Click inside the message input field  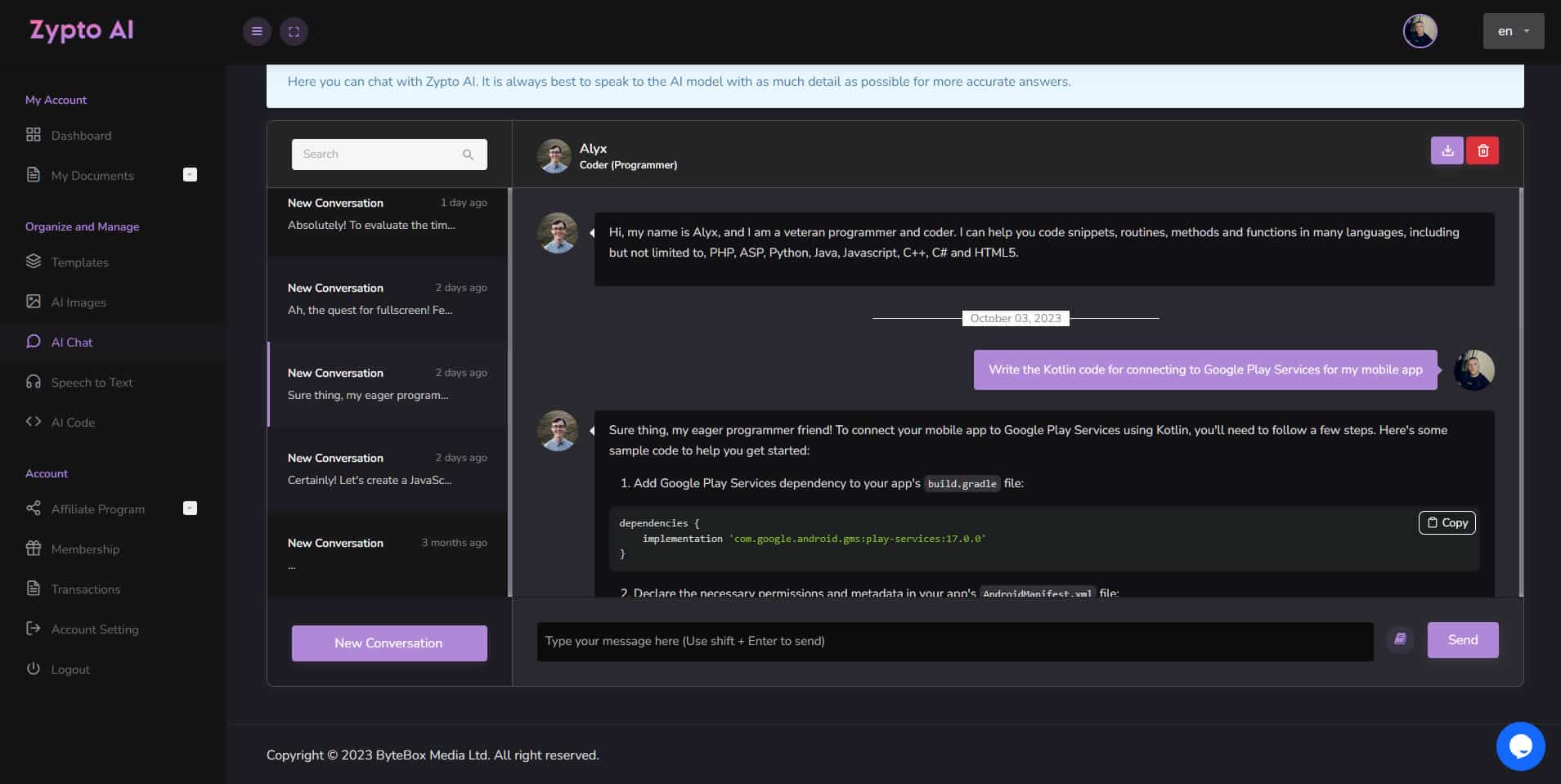pos(954,640)
